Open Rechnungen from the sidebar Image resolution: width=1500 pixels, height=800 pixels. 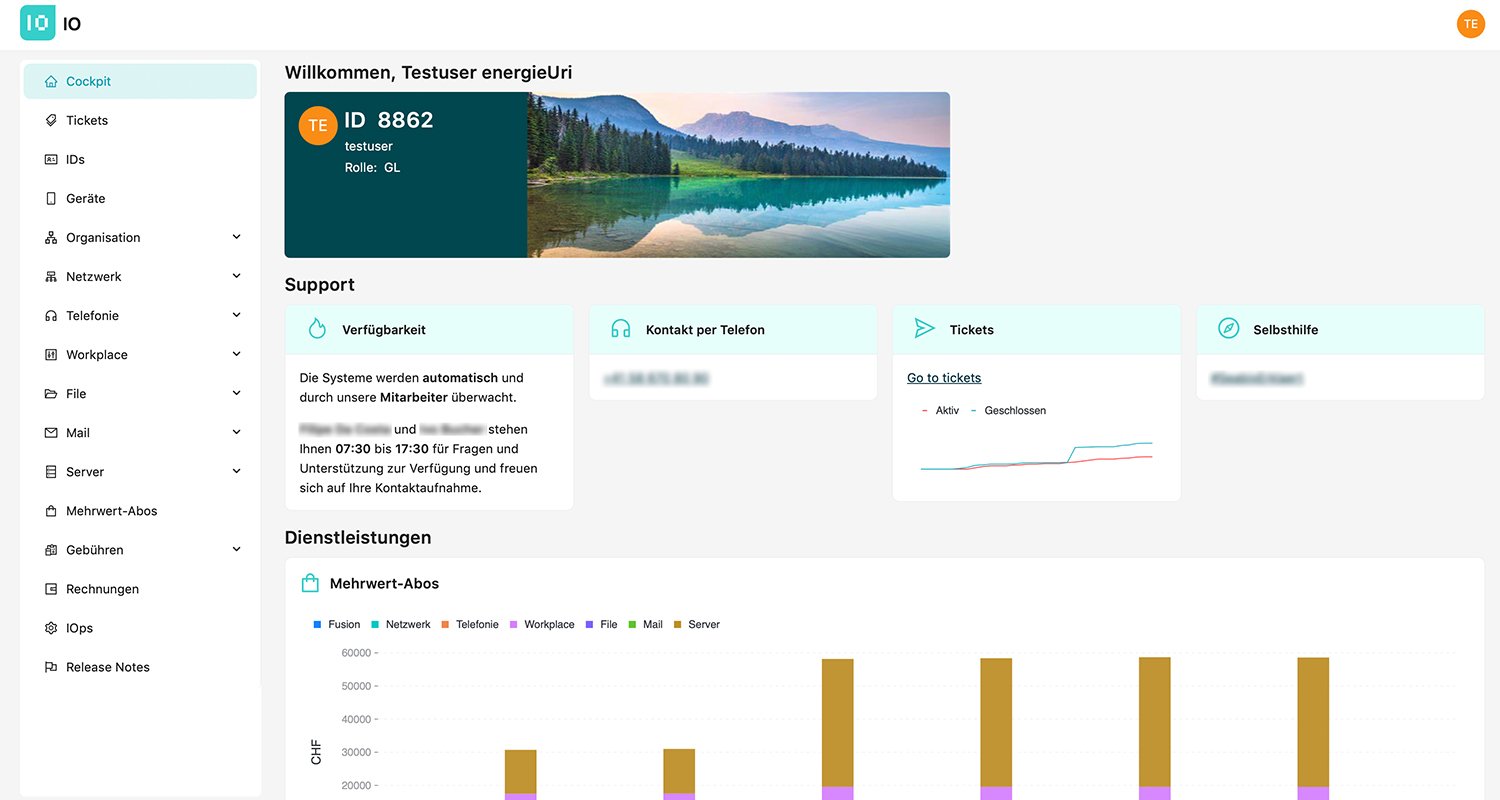pyautogui.click(x=102, y=589)
